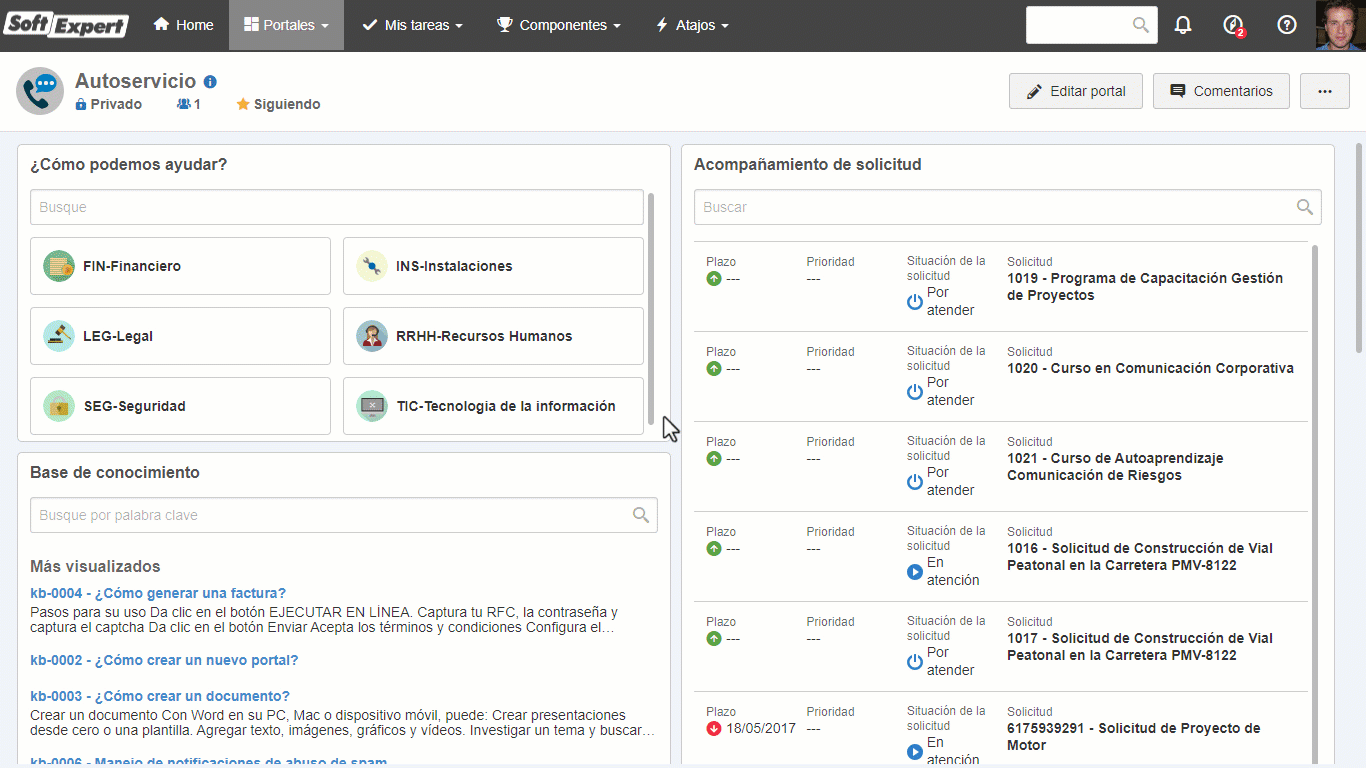Viewport: 1366px width, 768px height.
Task: Open request 6175939291 - Solicitud de Proyecto de Motor
Action: [1134, 737]
